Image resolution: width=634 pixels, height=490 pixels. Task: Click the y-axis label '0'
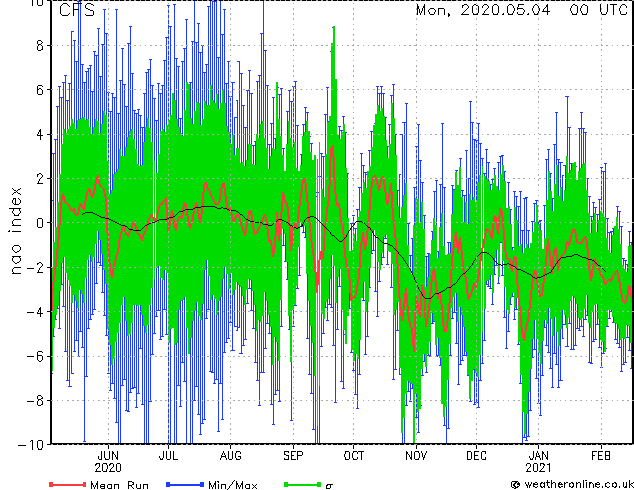pyautogui.click(x=40, y=223)
